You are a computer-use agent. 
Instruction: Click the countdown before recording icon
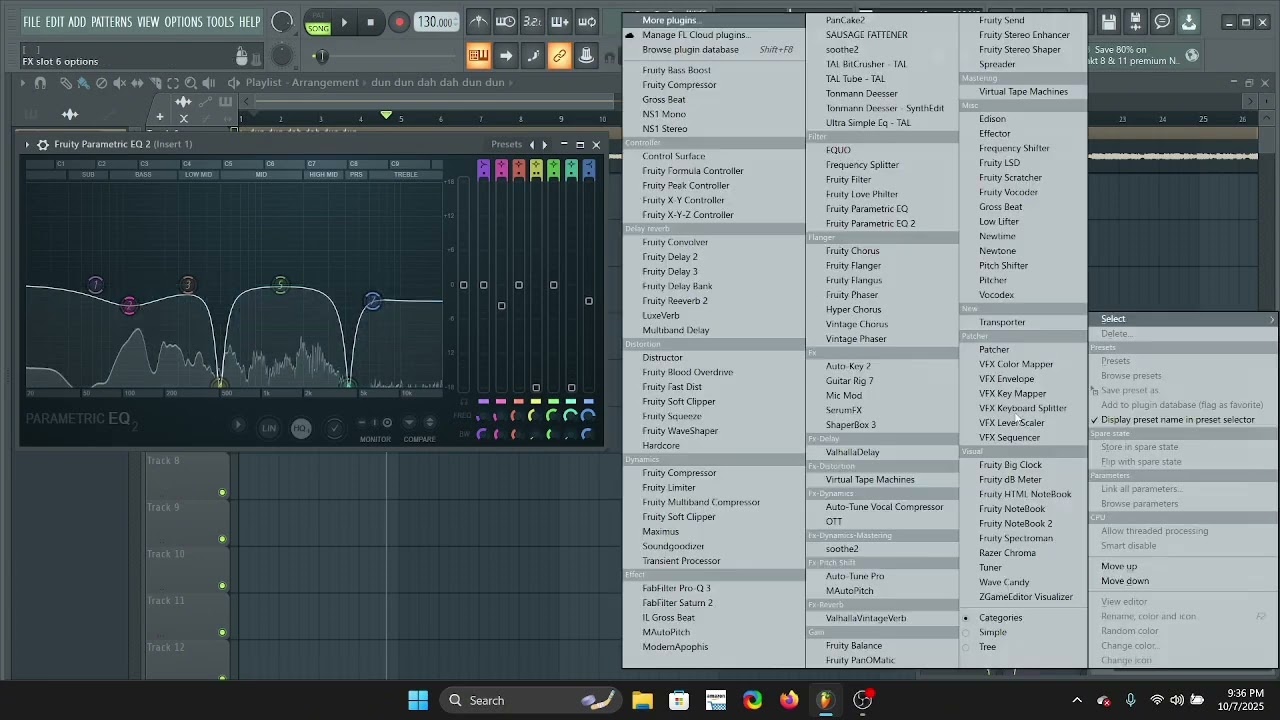tap(533, 22)
